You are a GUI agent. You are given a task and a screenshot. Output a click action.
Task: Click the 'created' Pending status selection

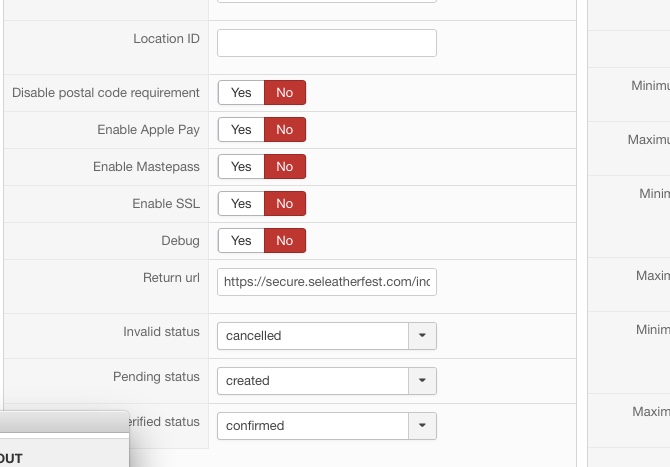312,381
